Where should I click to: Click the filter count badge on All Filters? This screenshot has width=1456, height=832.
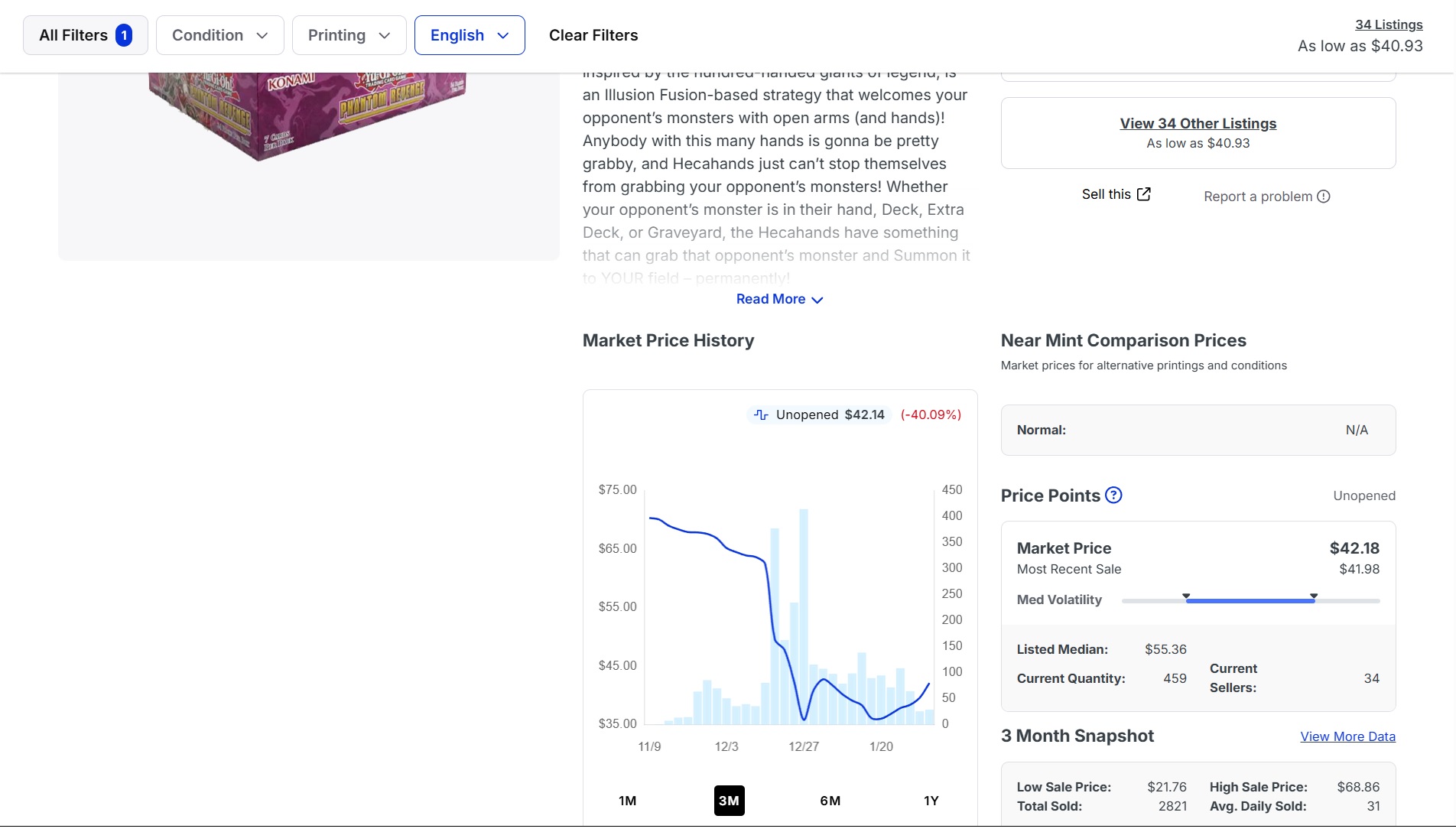[x=124, y=35]
